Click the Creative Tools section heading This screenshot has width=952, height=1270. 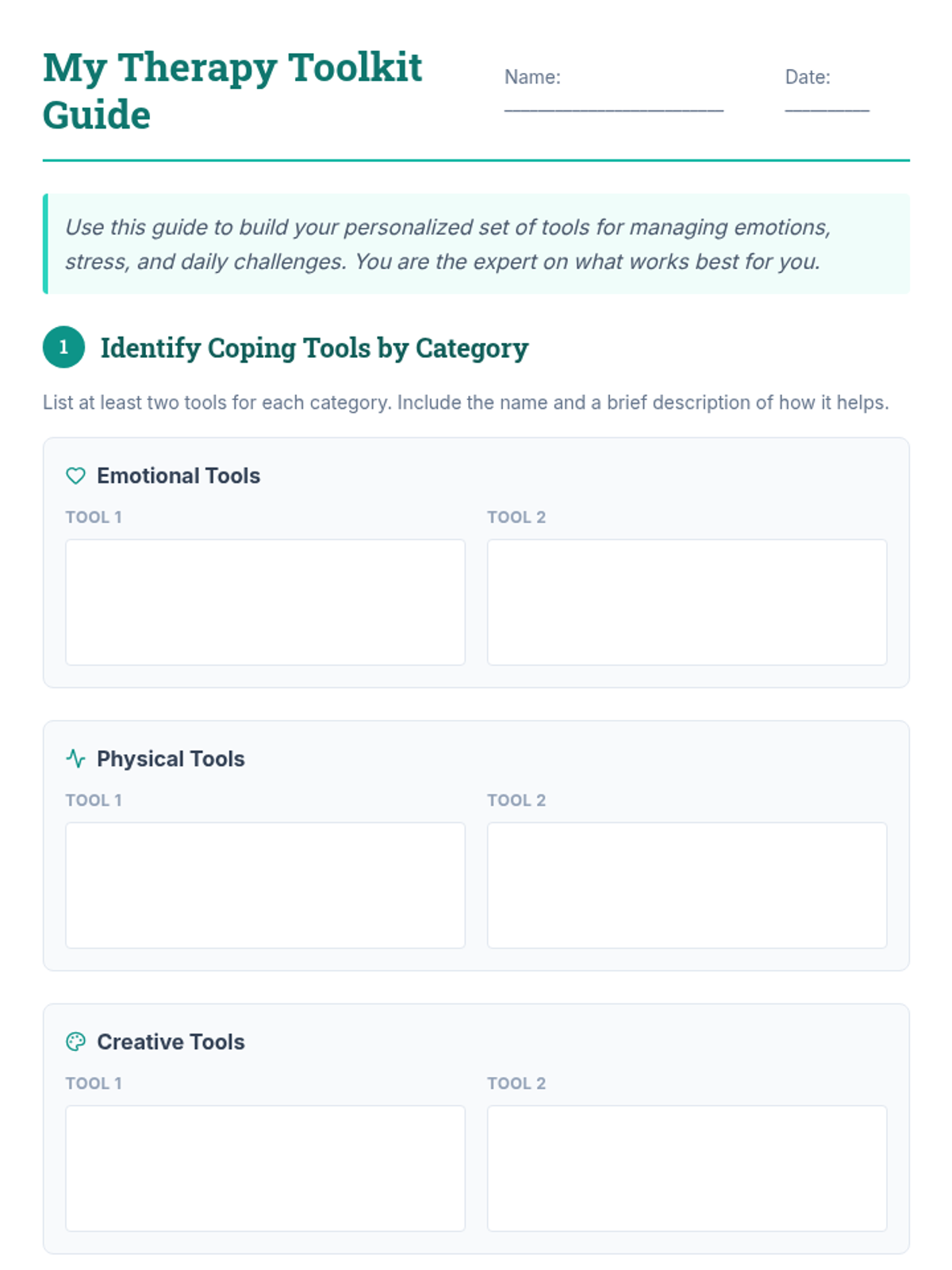(x=171, y=1041)
